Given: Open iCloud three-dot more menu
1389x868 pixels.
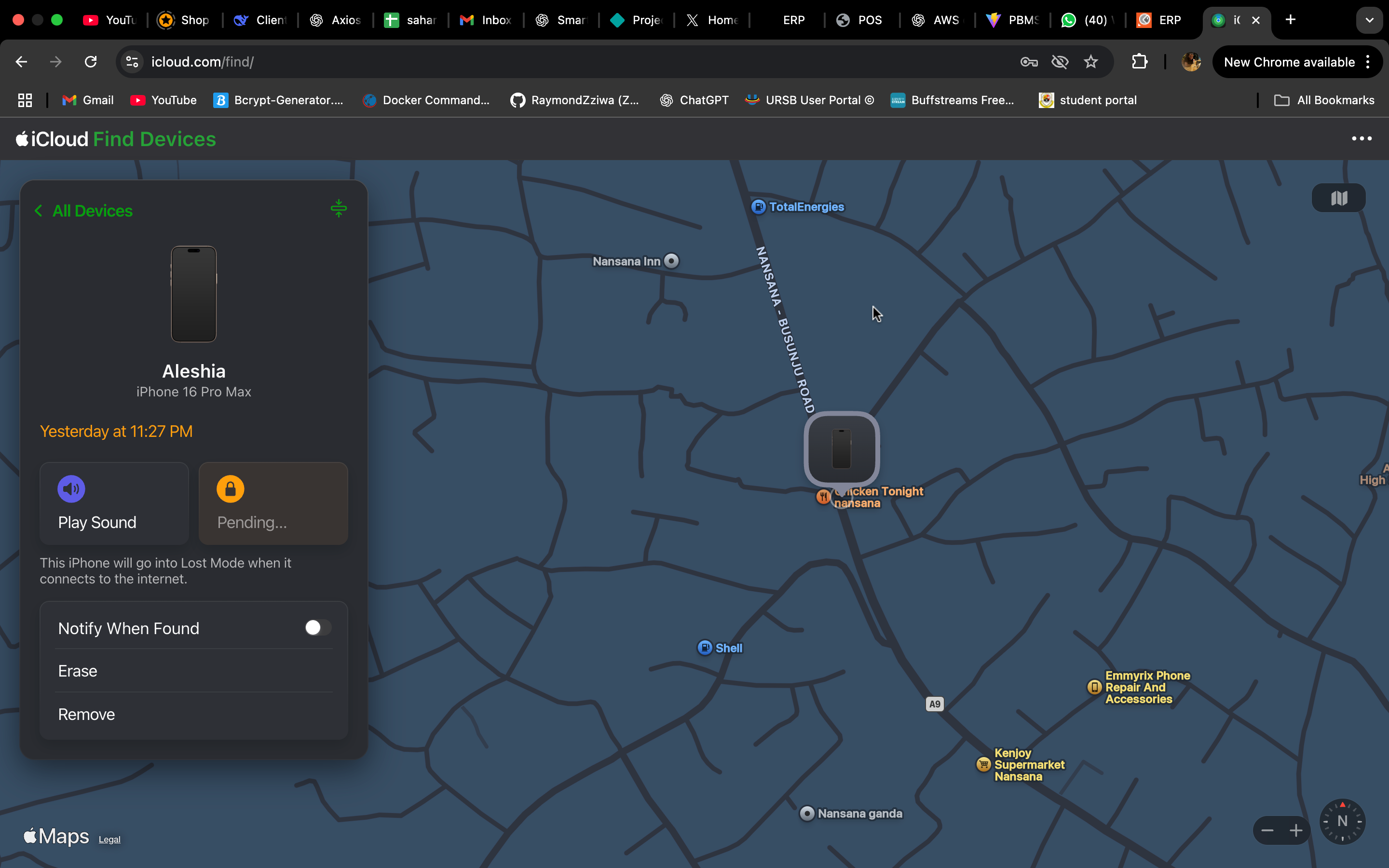Looking at the screenshot, I should (1362, 139).
